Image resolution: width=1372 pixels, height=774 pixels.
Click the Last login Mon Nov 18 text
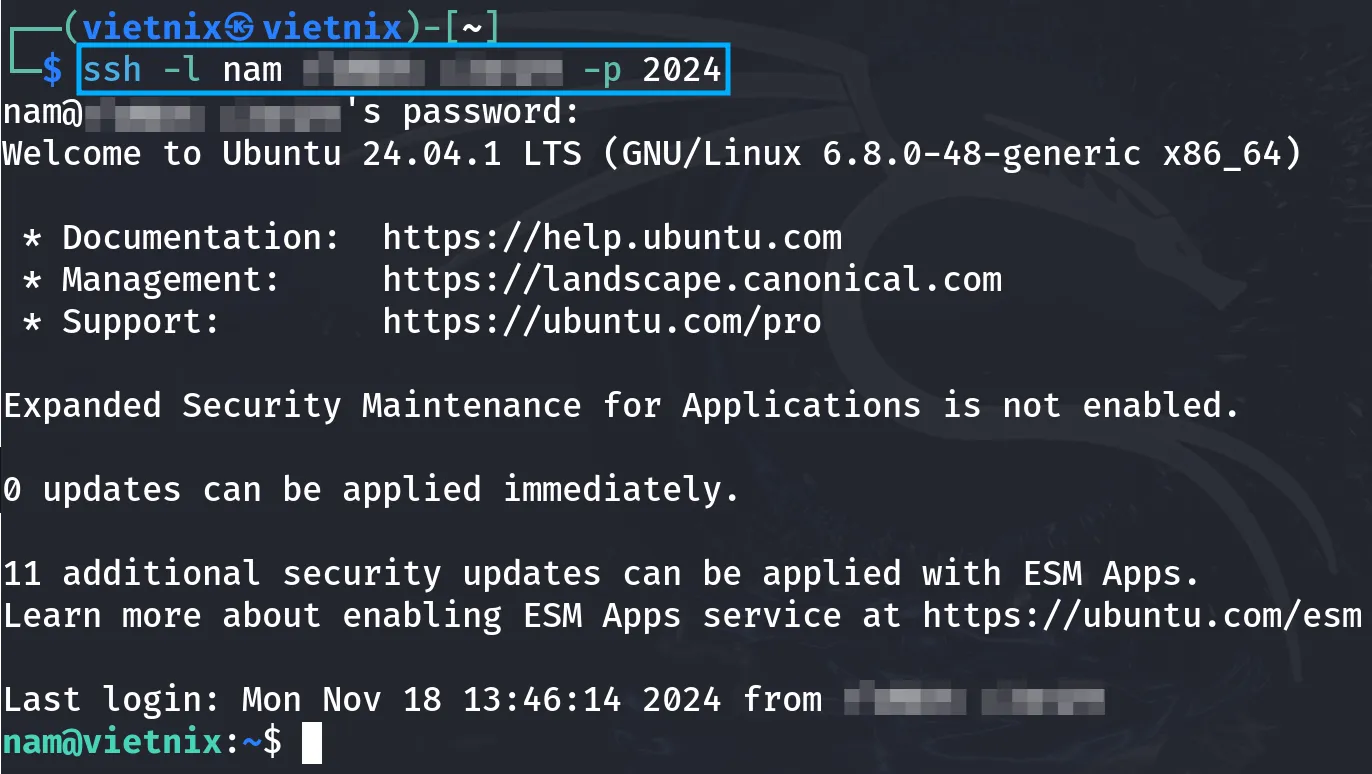point(362,699)
